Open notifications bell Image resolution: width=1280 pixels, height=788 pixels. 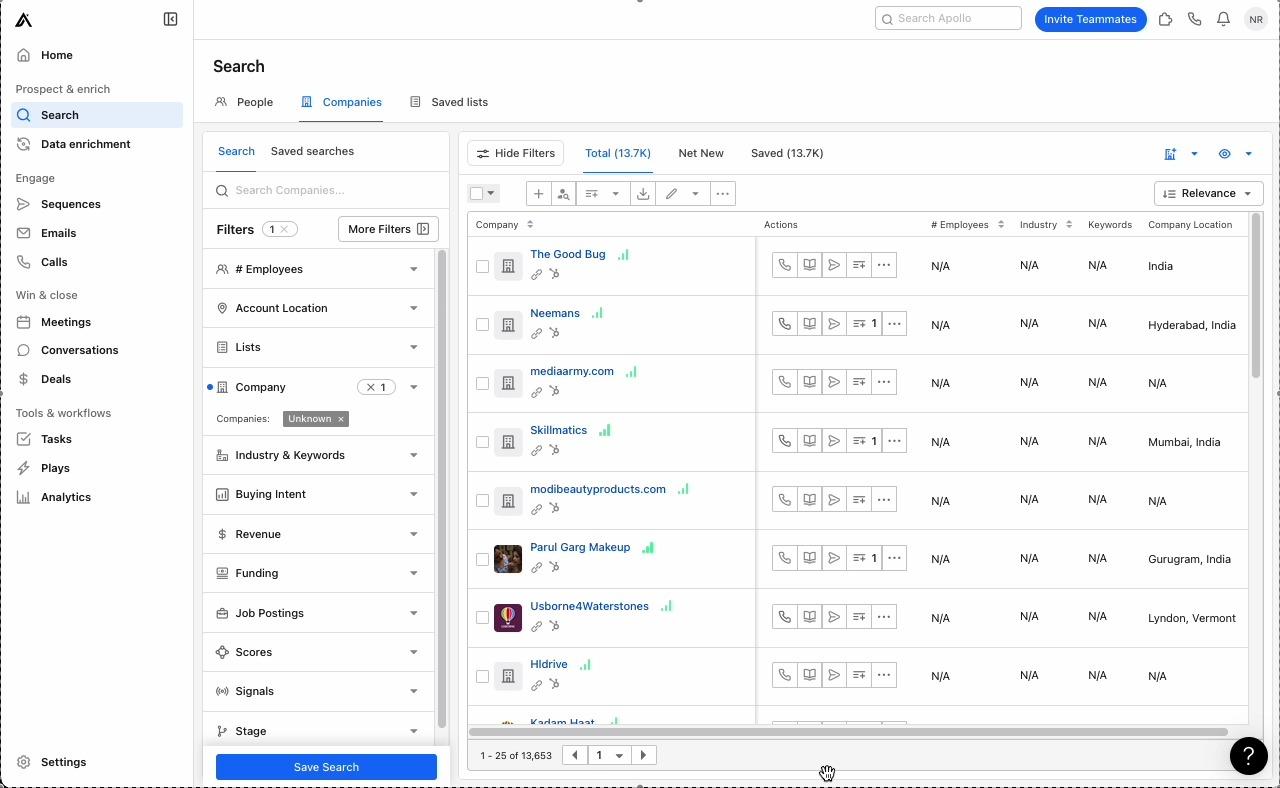tap(1223, 19)
